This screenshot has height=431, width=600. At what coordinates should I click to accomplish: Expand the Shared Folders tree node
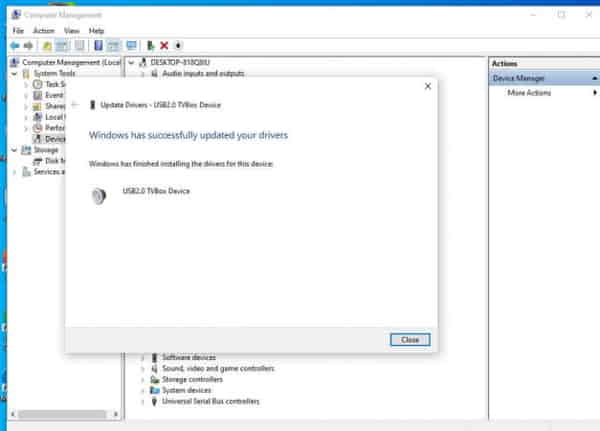26,106
